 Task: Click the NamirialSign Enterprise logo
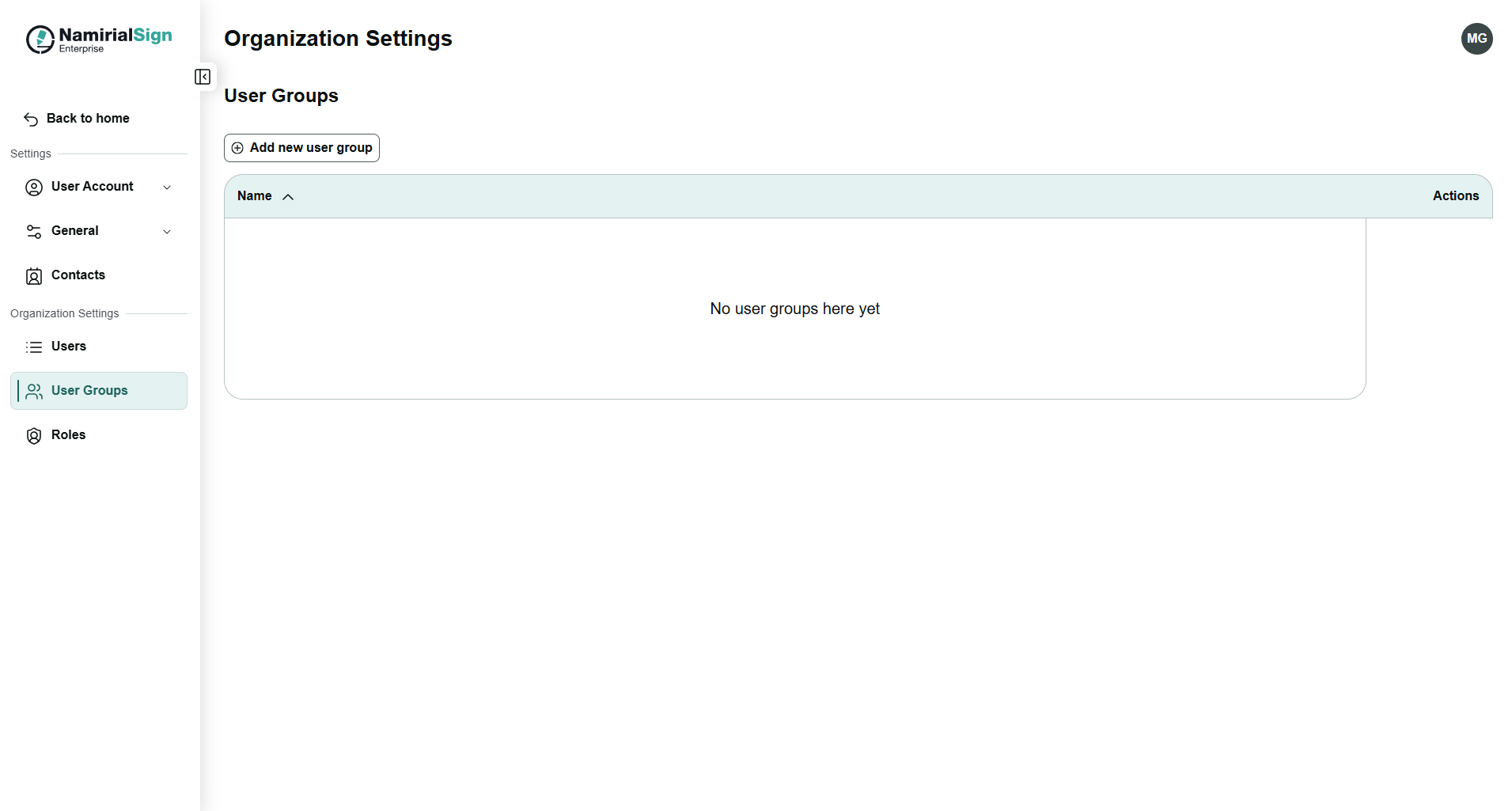99,39
